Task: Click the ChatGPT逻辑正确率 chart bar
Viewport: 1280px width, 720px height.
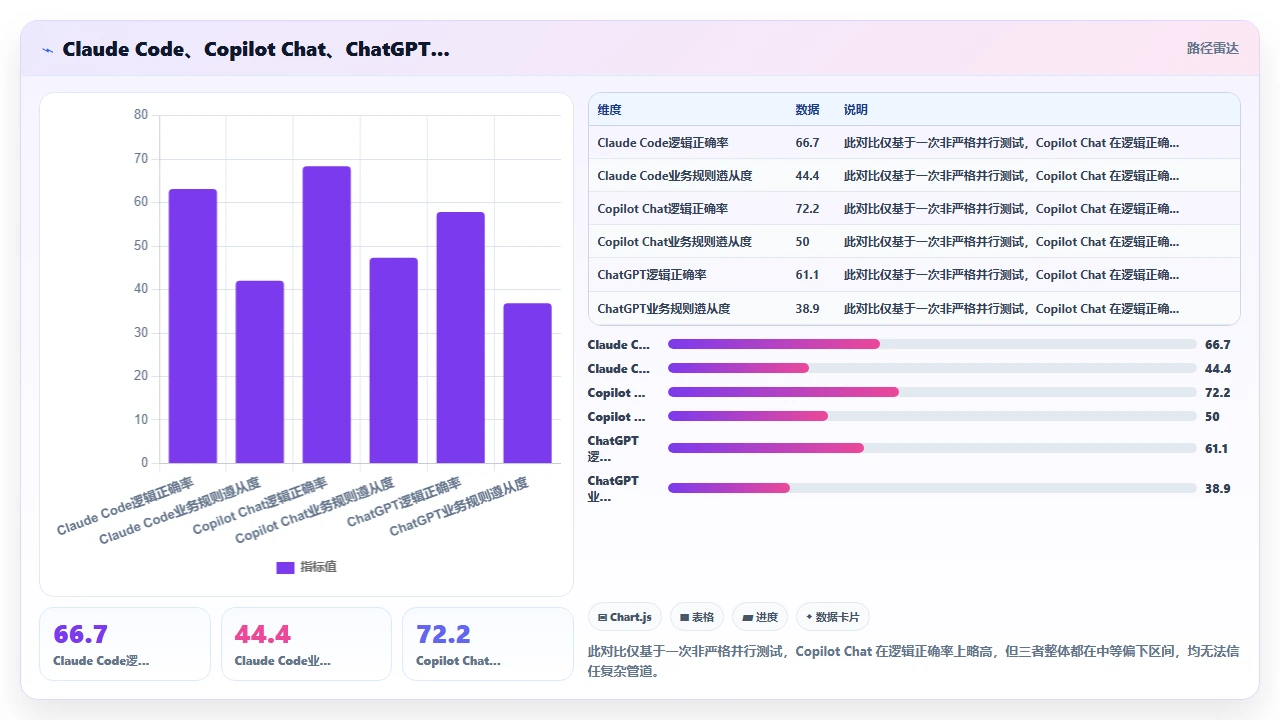Action: coord(460,337)
